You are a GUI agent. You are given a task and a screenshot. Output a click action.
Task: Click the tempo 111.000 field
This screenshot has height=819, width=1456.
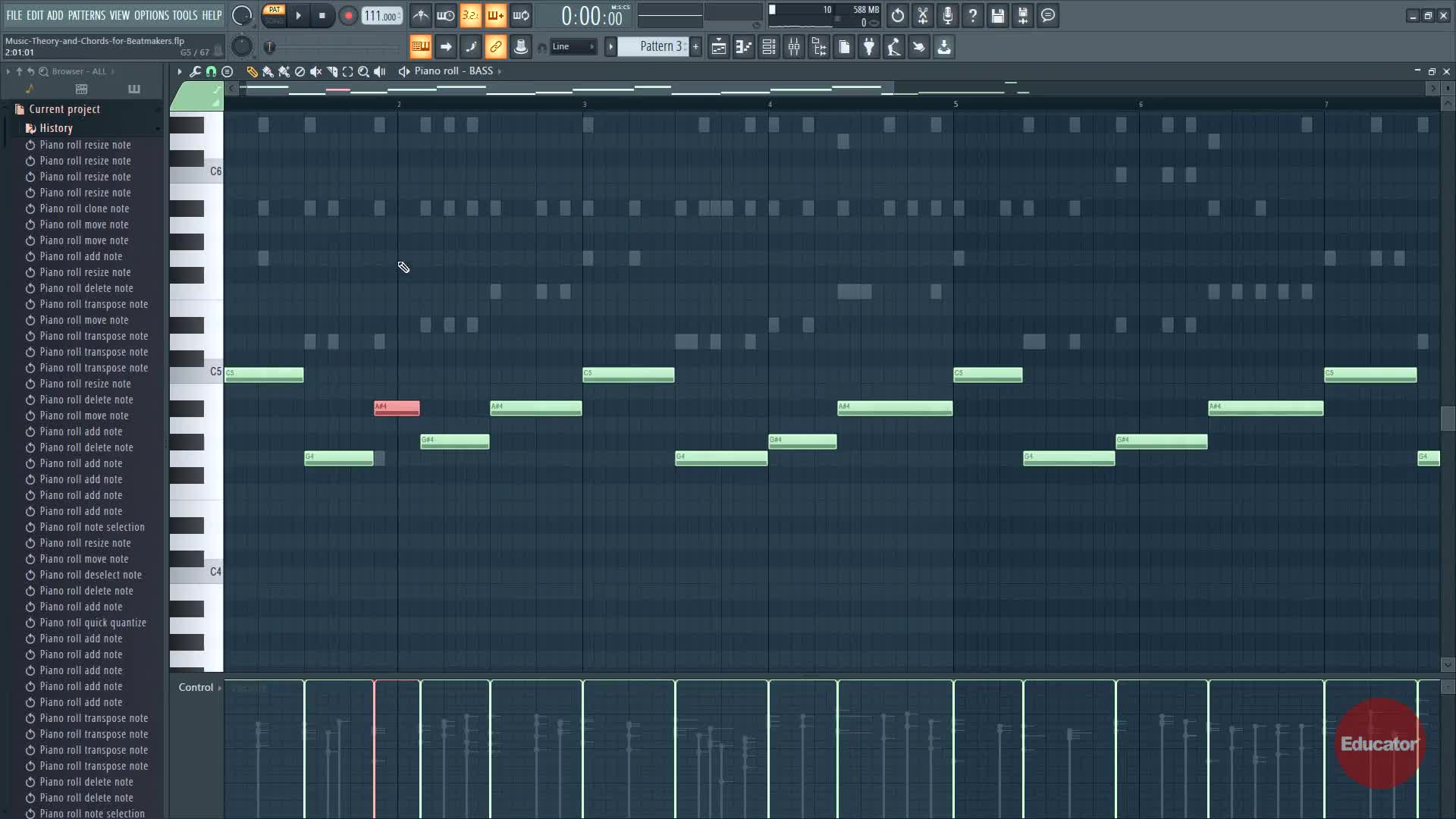[381, 15]
